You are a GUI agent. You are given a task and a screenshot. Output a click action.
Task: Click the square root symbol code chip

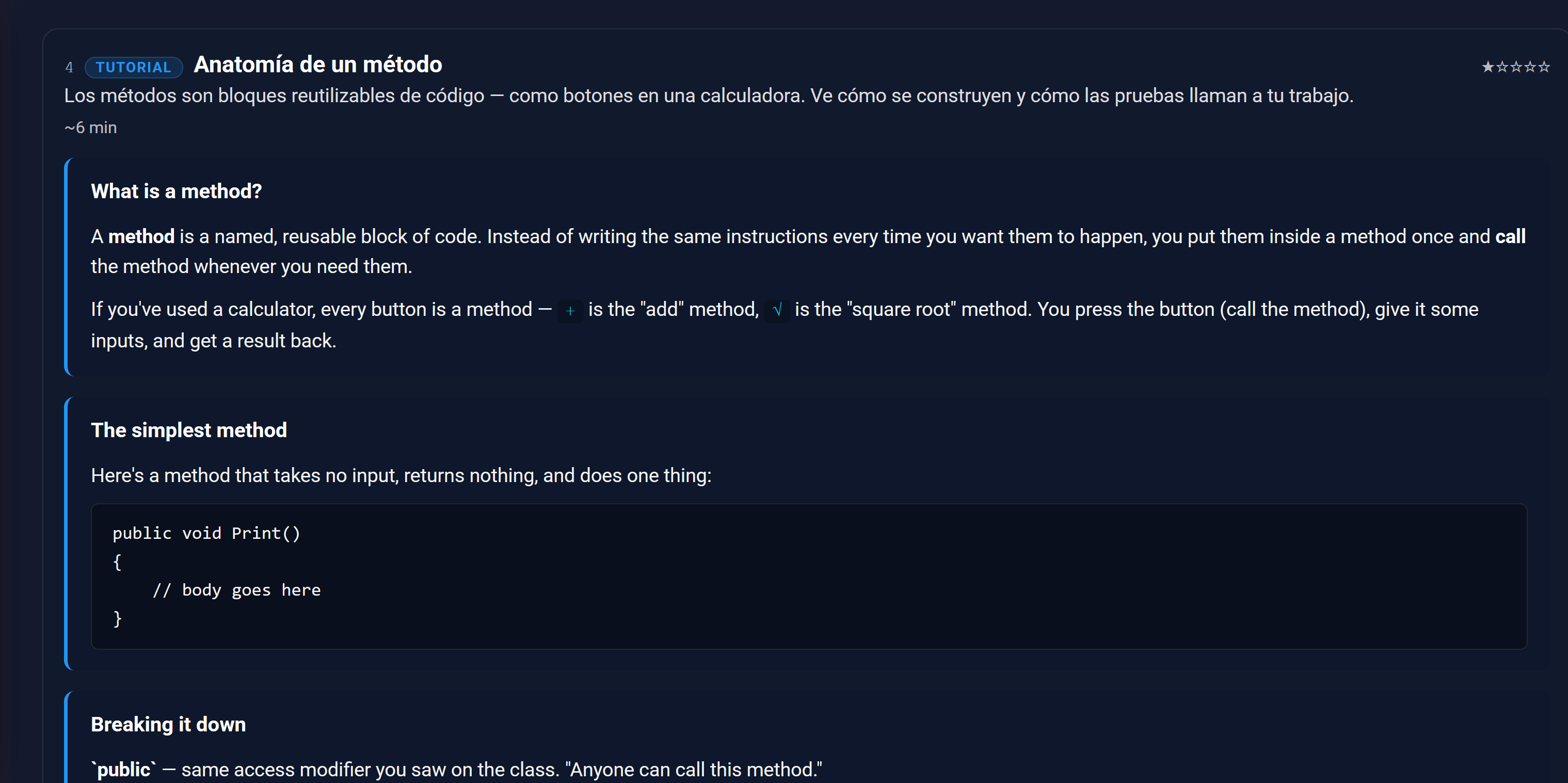click(777, 311)
